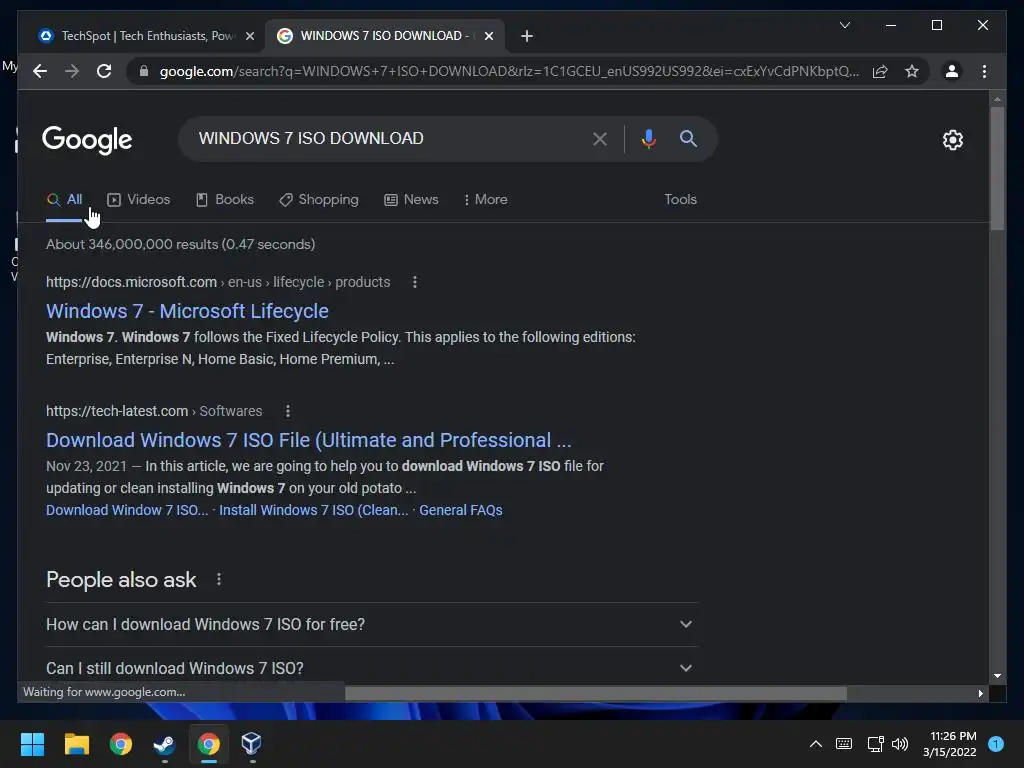The height and width of the screenshot is (768, 1024).
Task: Expand Can I still download Windows 7 ISO
Action: click(372, 668)
